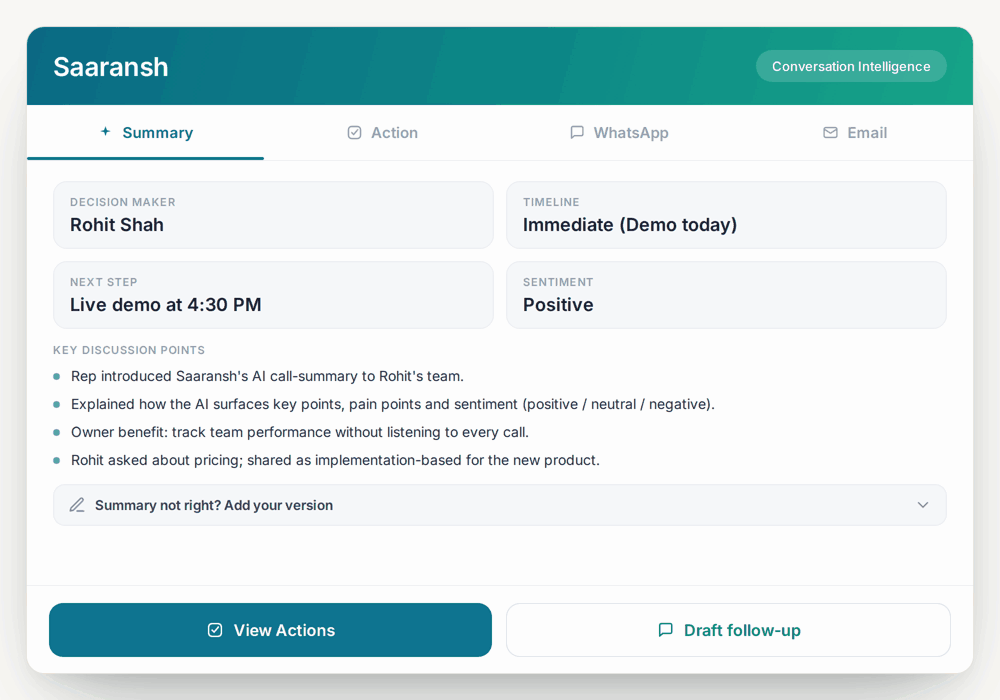Screen dimensions: 1000x700
Task: Click the TIMELINE label
Action: tap(551, 202)
